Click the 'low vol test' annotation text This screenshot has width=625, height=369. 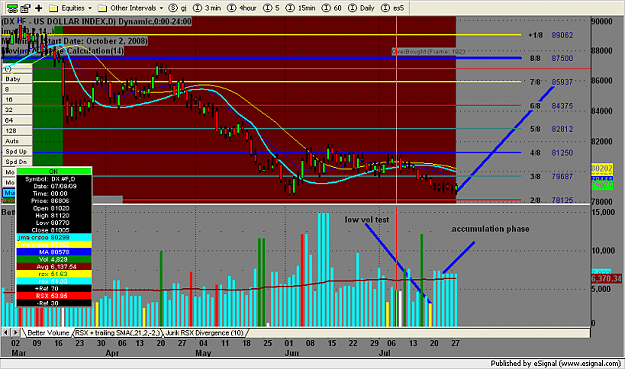click(366, 220)
